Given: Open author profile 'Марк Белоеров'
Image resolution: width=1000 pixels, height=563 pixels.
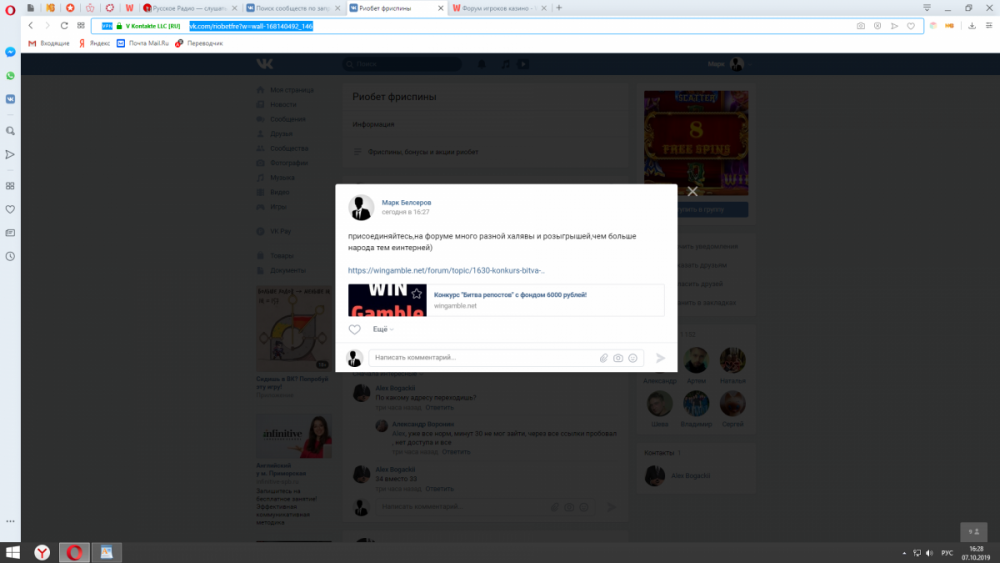Looking at the screenshot, I should [x=407, y=202].
